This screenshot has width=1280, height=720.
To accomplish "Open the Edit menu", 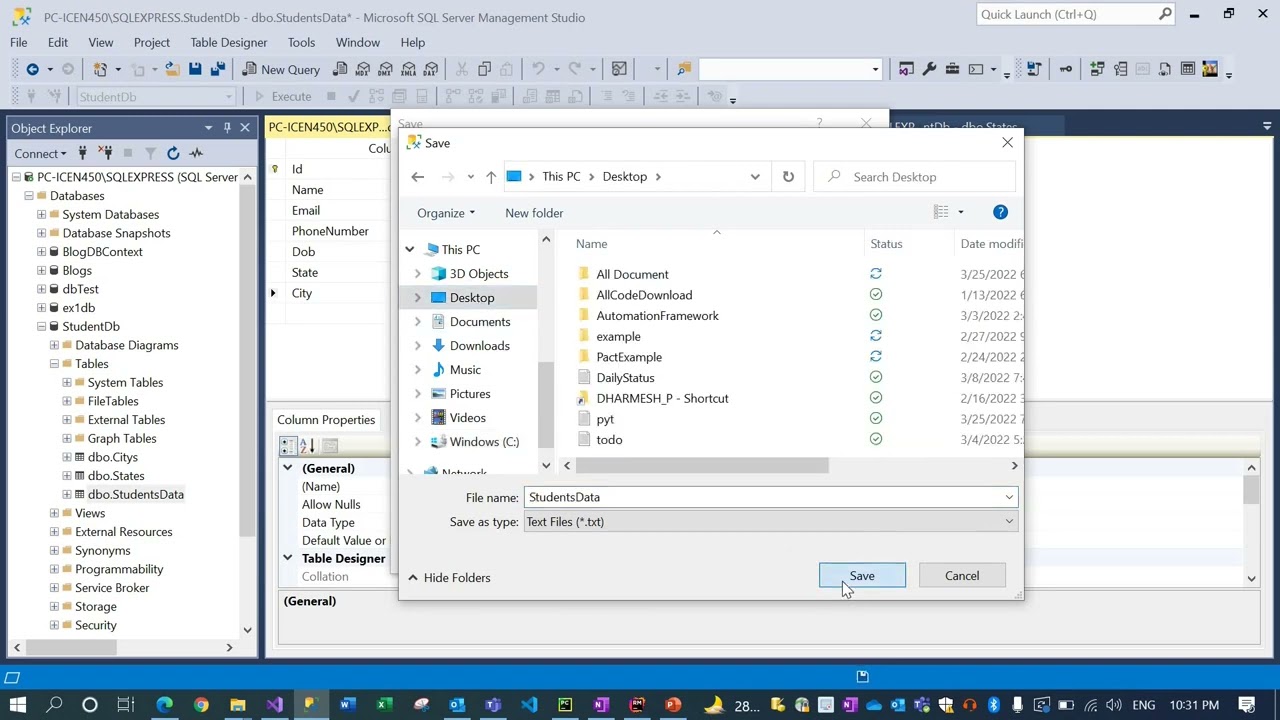I will click(58, 42).
